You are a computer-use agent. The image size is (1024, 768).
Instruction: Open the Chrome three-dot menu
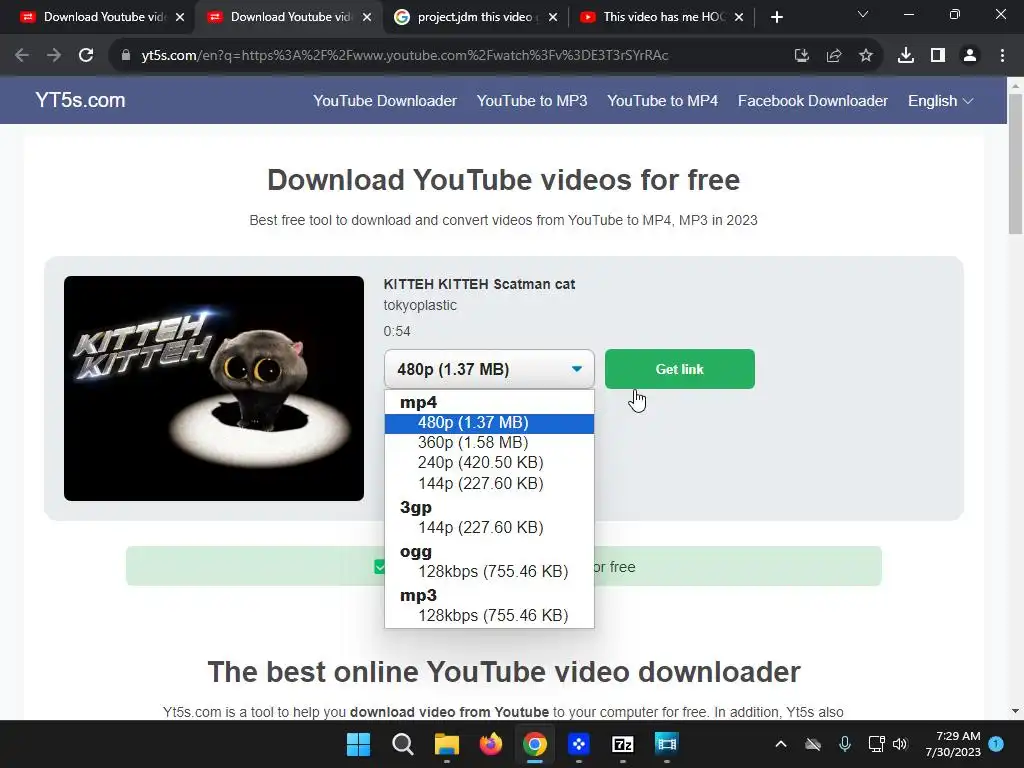click(1002, 56)
